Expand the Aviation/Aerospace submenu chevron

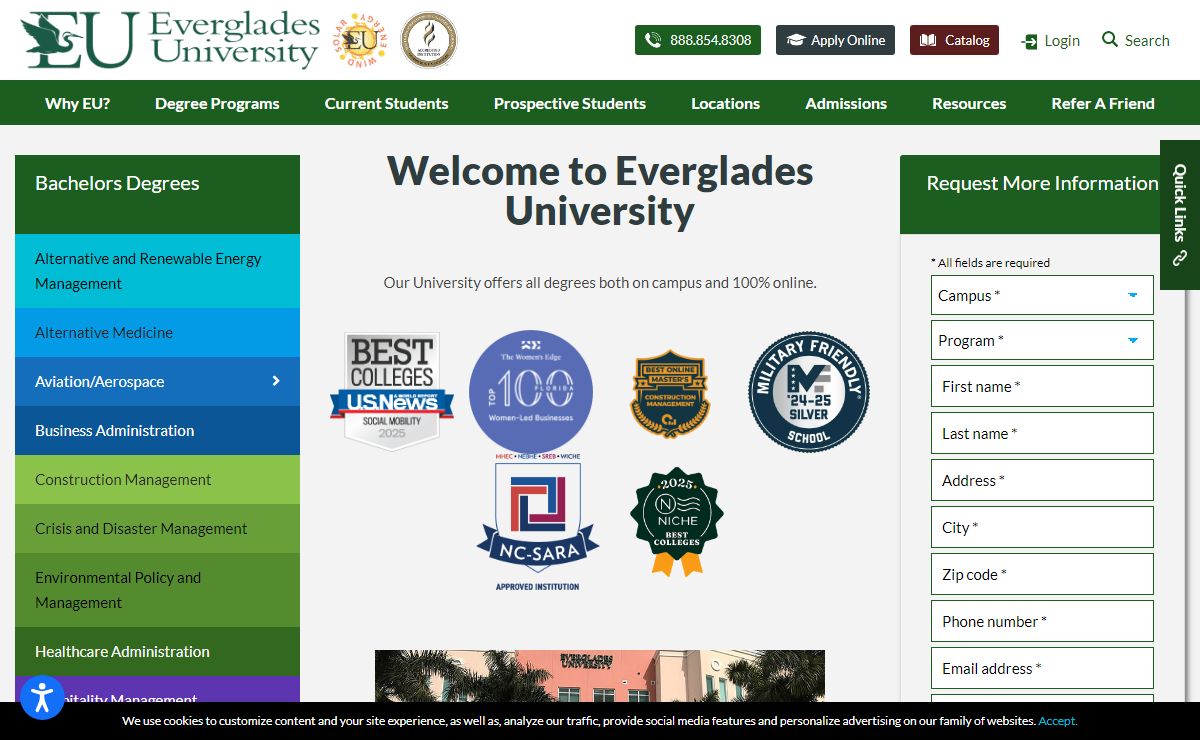click(x=276, y=381)
